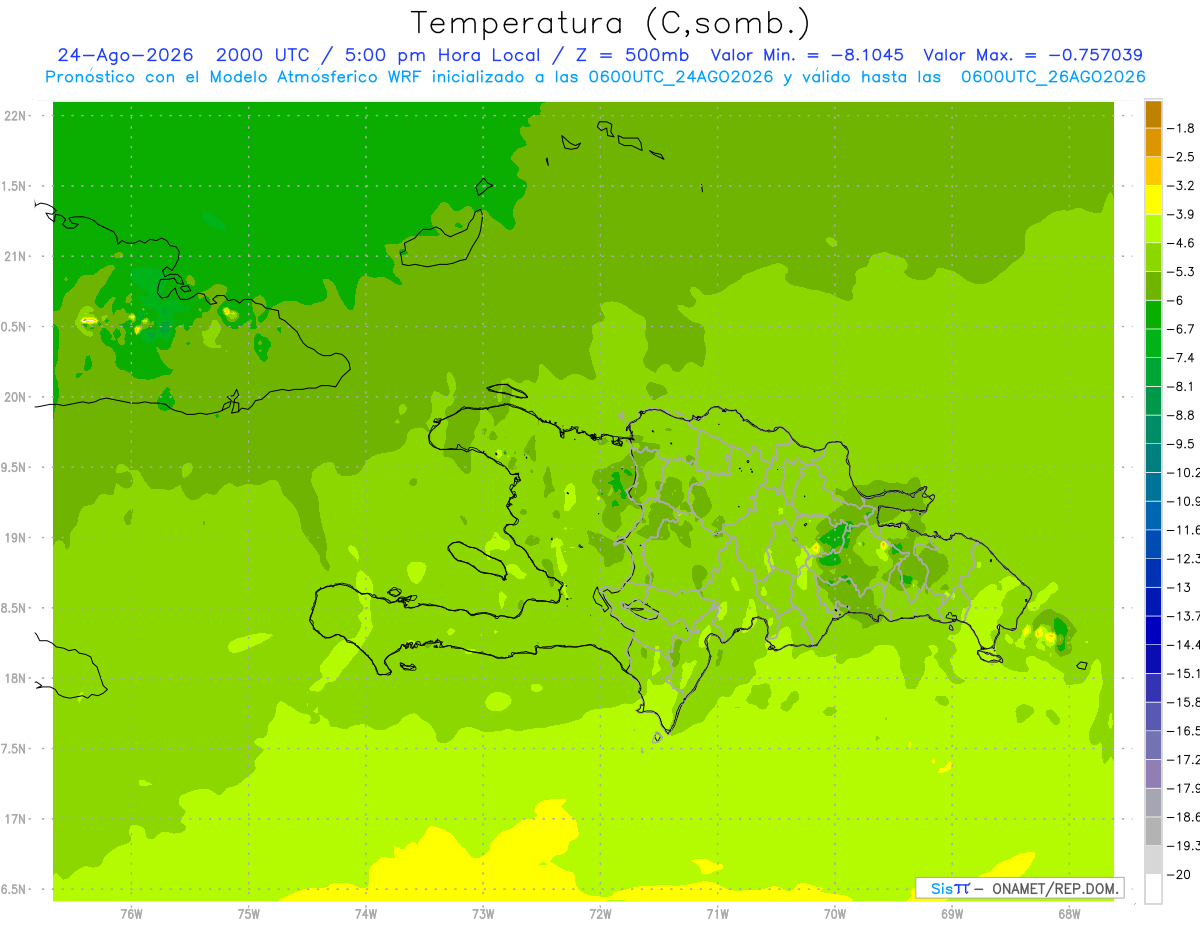Viewport: 1200px width, 927px height.
Task: Click the '17N' latitude label
Action: 17,820
